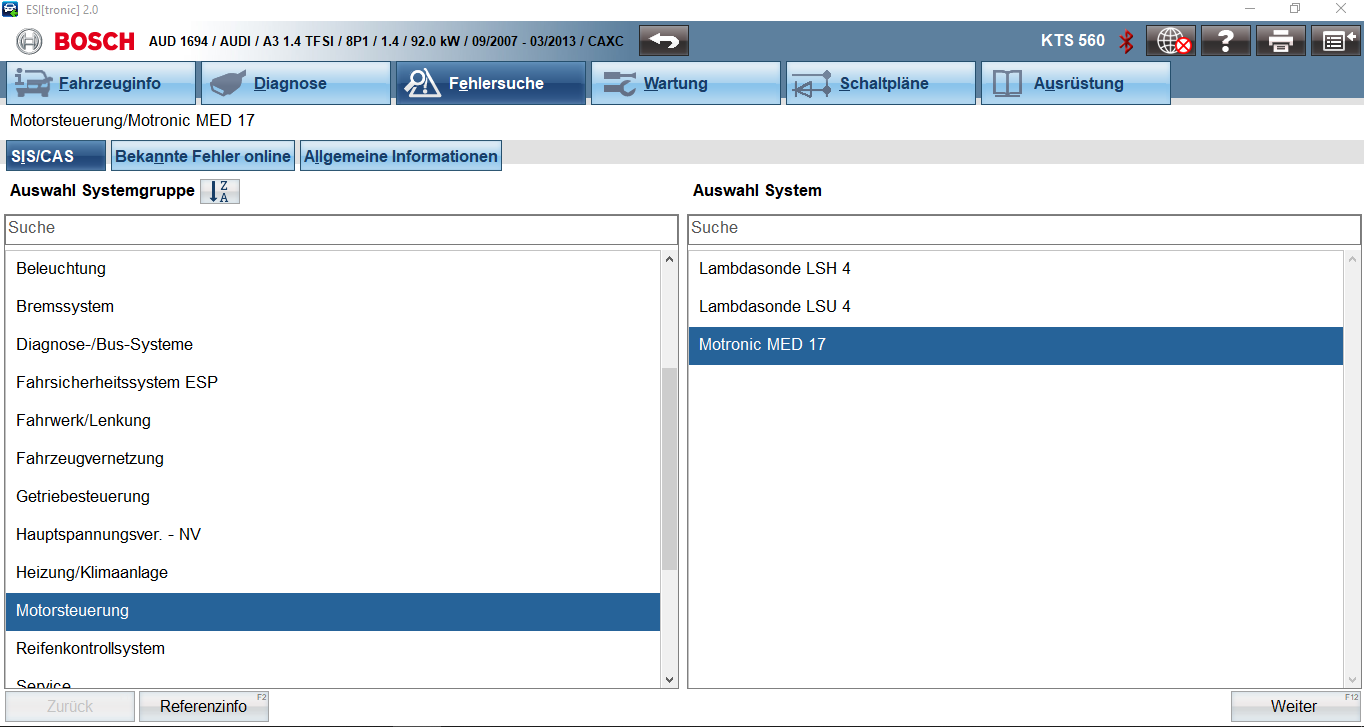
Task: Click the Referenzinfo button
Action: tap(204, 706)
